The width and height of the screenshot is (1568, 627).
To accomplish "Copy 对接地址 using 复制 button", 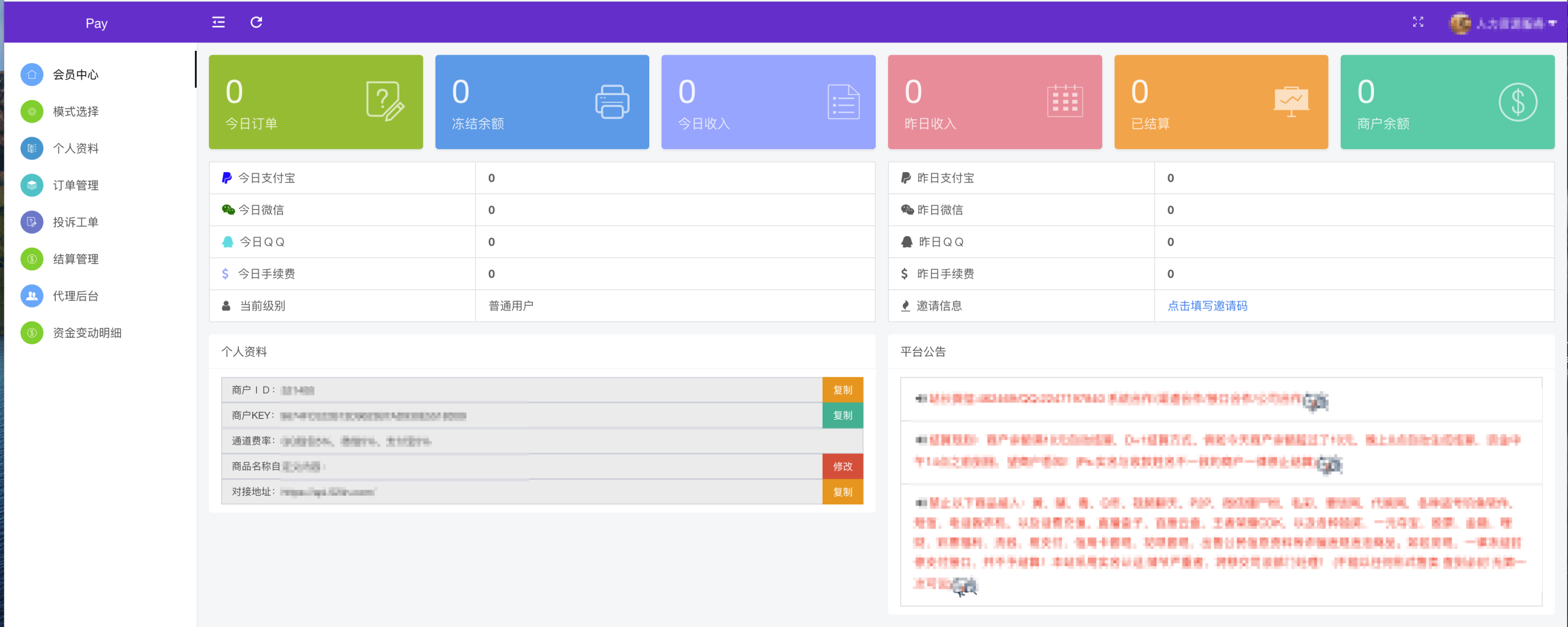I will [x=842, y=492].
